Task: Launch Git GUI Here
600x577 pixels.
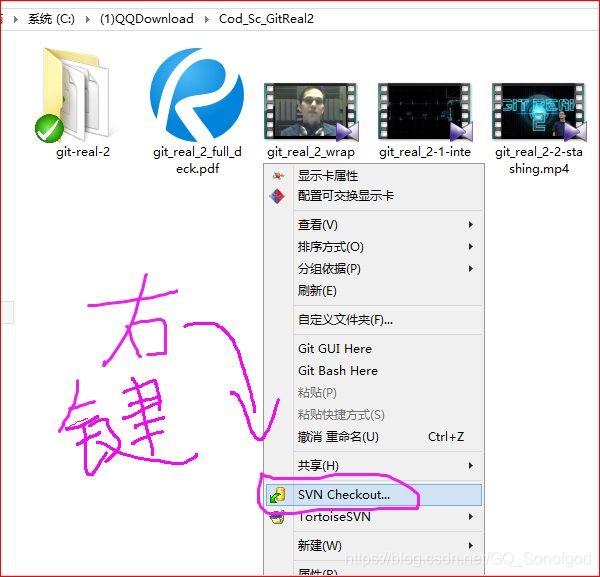Action: [x=373, y=349]
